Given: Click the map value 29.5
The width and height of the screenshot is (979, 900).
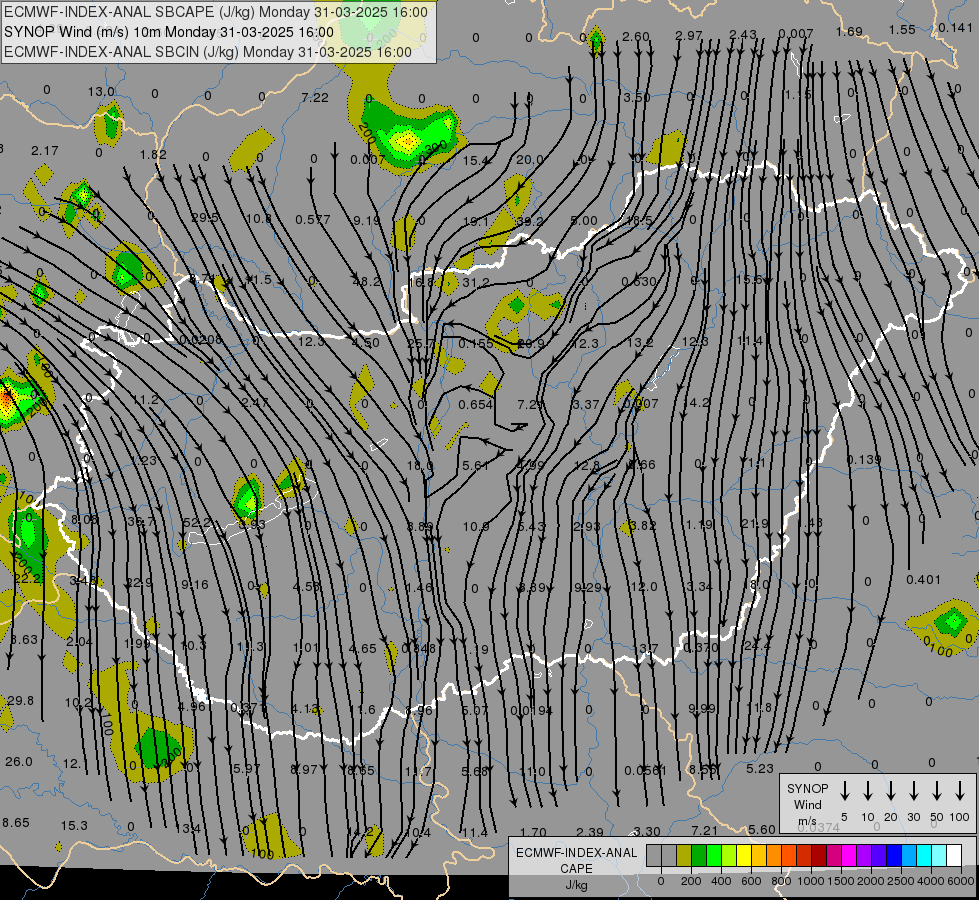Looking at the screenshot, I should (x=205, y=217).
